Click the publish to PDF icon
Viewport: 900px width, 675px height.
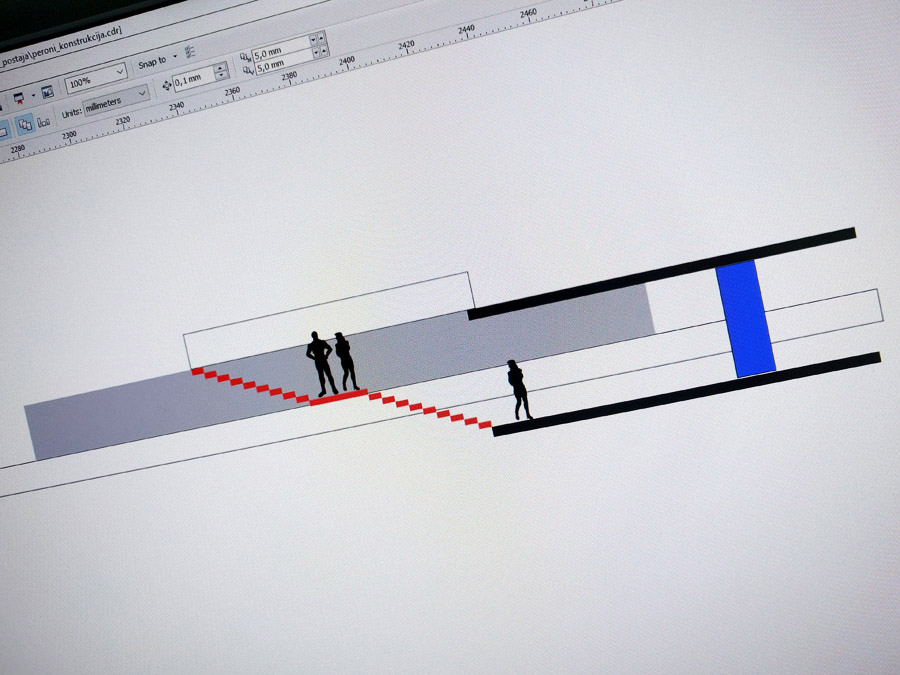(x=18, y=97)
